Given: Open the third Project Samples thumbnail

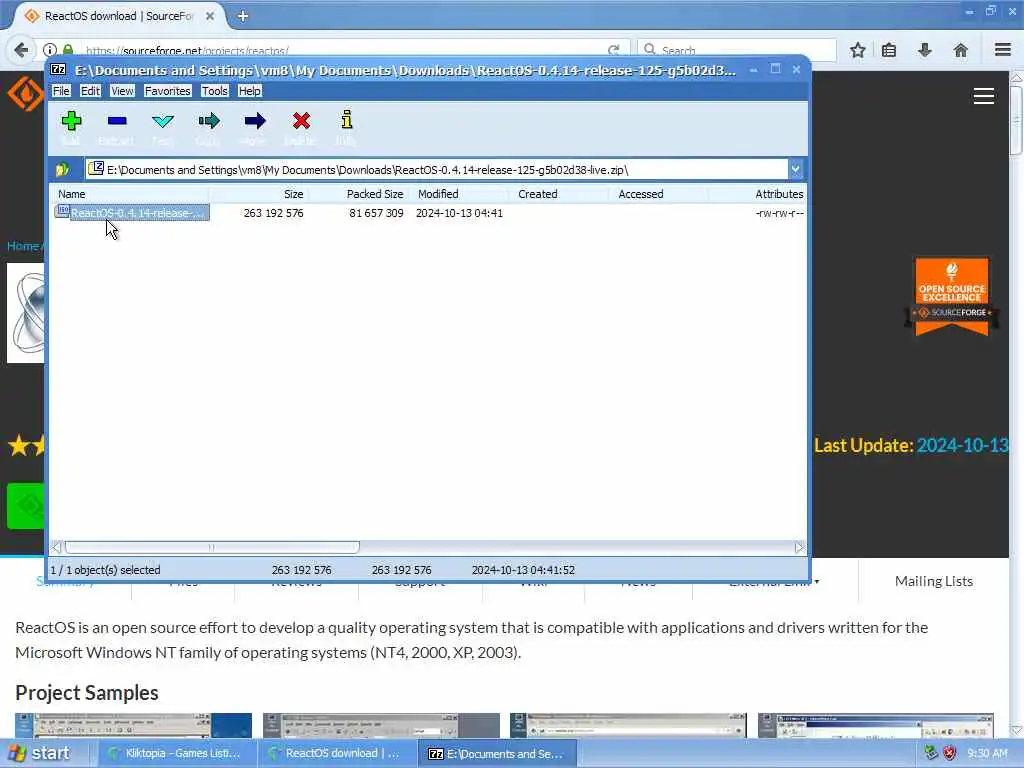Looking at the screenshot, I should click(x=628, y=726).
